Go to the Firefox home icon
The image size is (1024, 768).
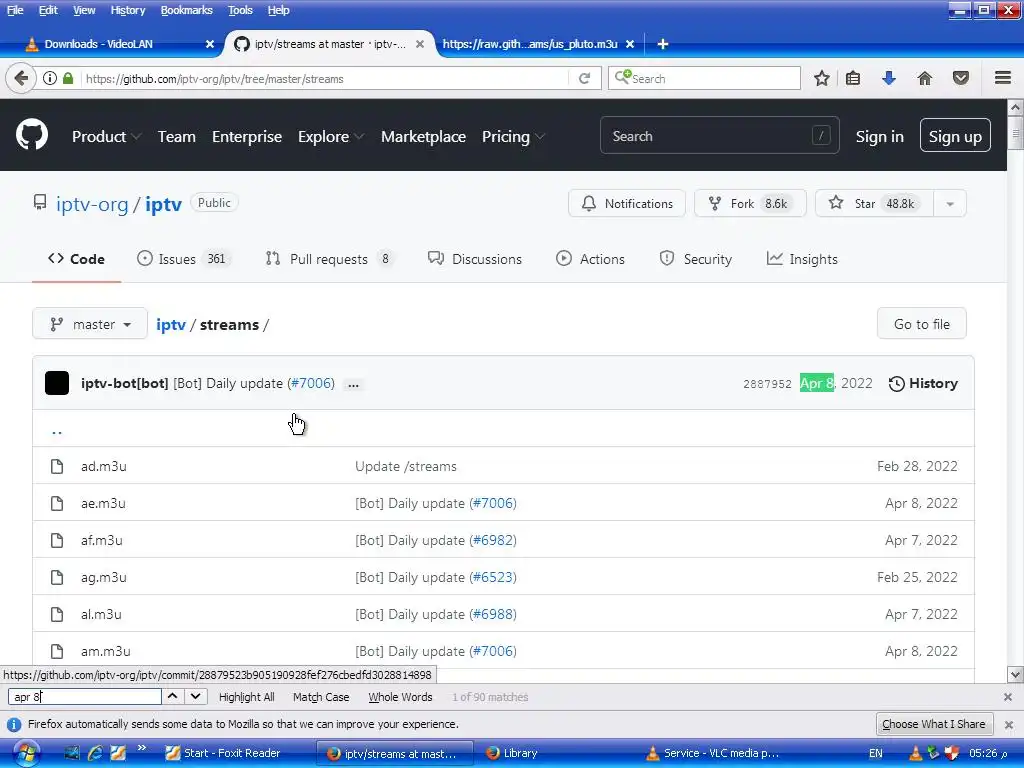point(925,78)
